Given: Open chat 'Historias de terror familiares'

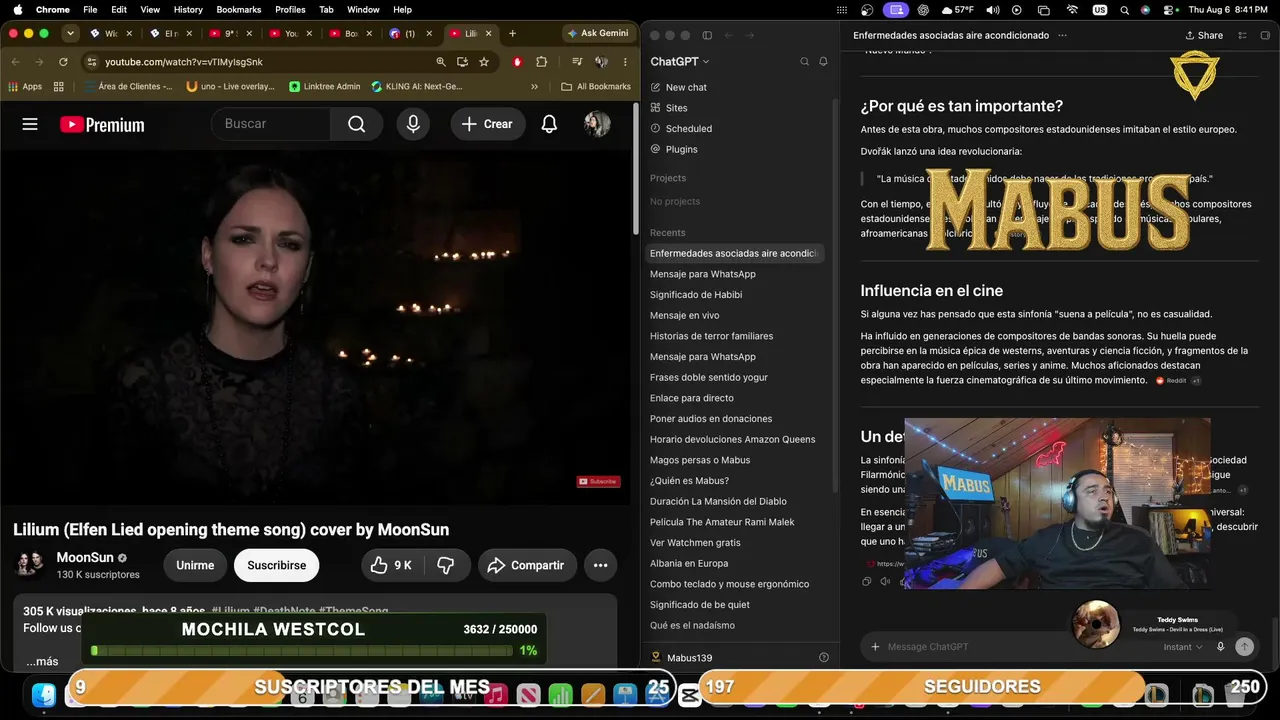Looking at the screenshot, I should pyautogui.click(x=711, y=336).
